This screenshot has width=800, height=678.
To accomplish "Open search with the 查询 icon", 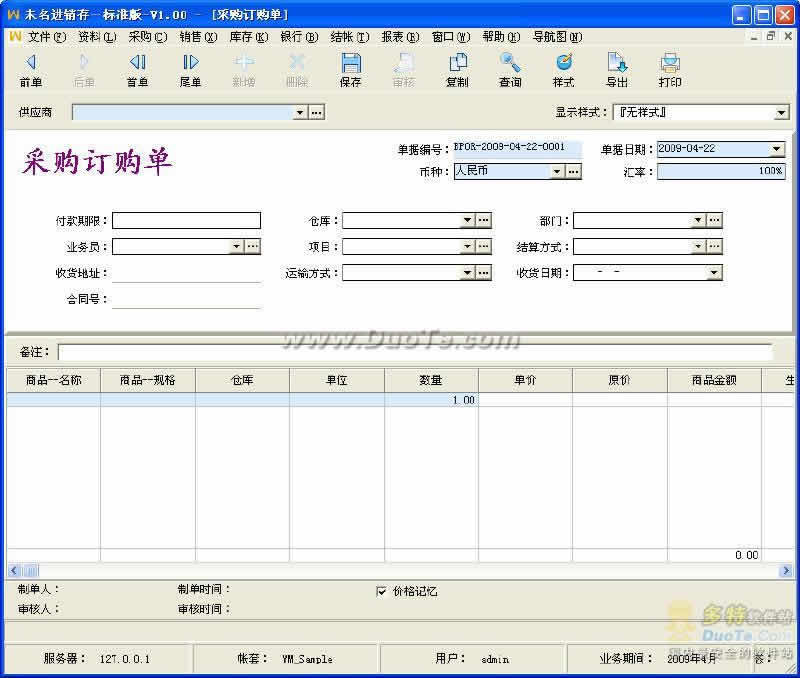I will coord(510,69).
